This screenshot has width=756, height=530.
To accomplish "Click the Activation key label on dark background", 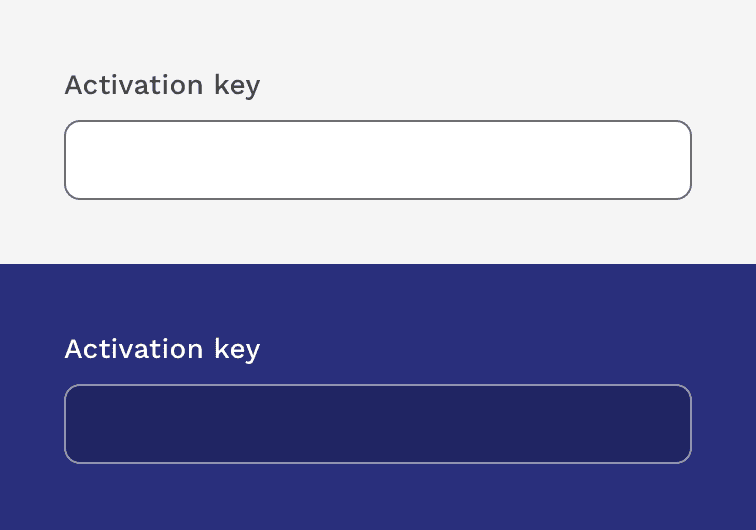I will click(162, 350).
